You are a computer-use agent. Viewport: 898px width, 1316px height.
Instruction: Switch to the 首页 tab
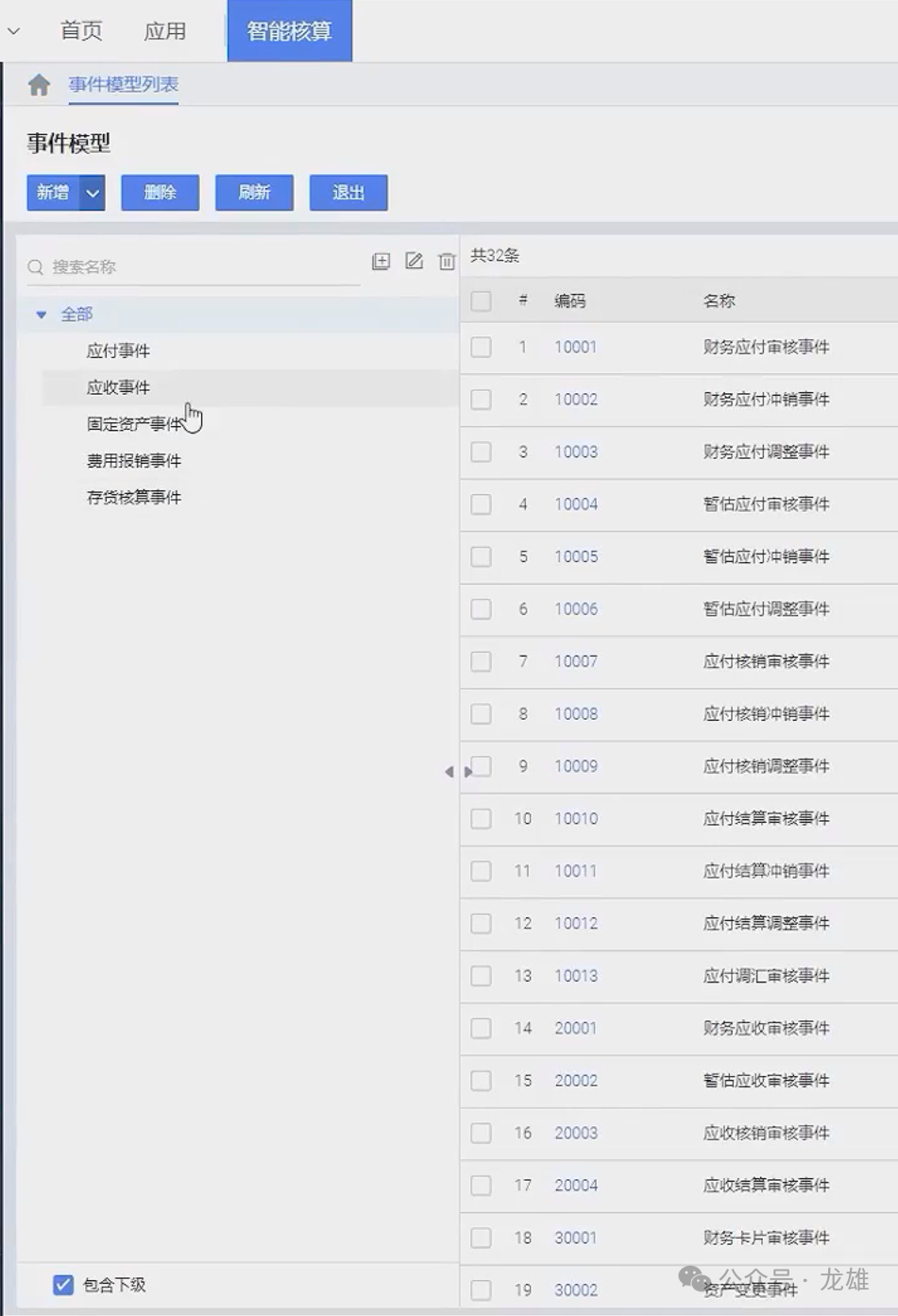[81, 31]
